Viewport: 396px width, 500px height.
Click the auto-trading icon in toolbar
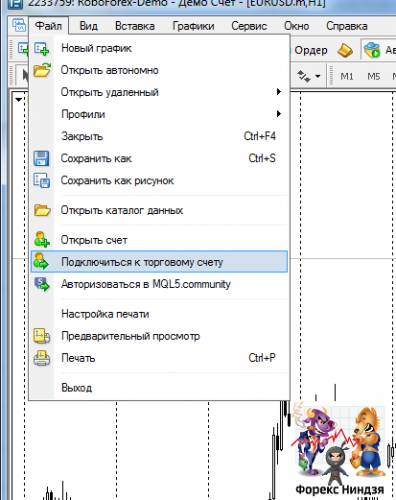click(x=372, y=50)
